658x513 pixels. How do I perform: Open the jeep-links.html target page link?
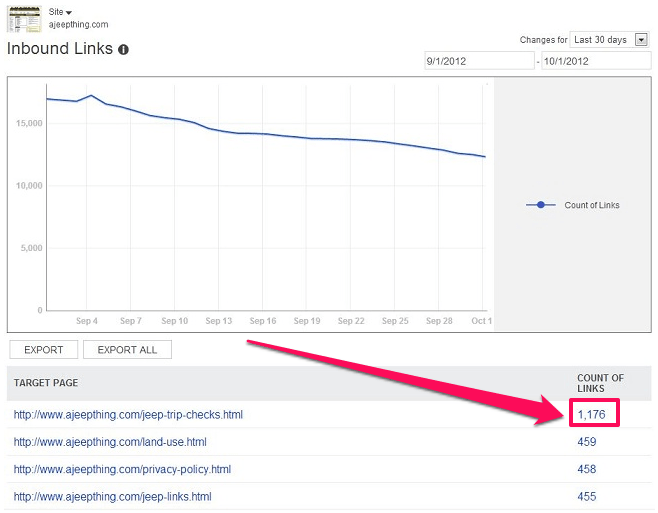112,497
